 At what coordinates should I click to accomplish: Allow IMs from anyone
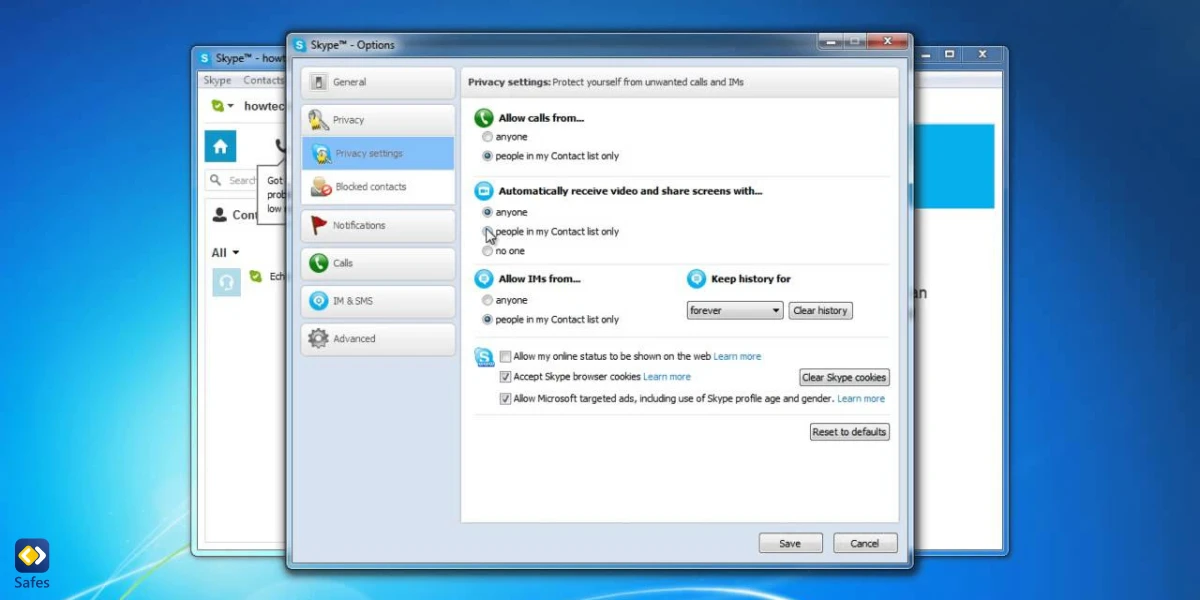click(487, 300)
